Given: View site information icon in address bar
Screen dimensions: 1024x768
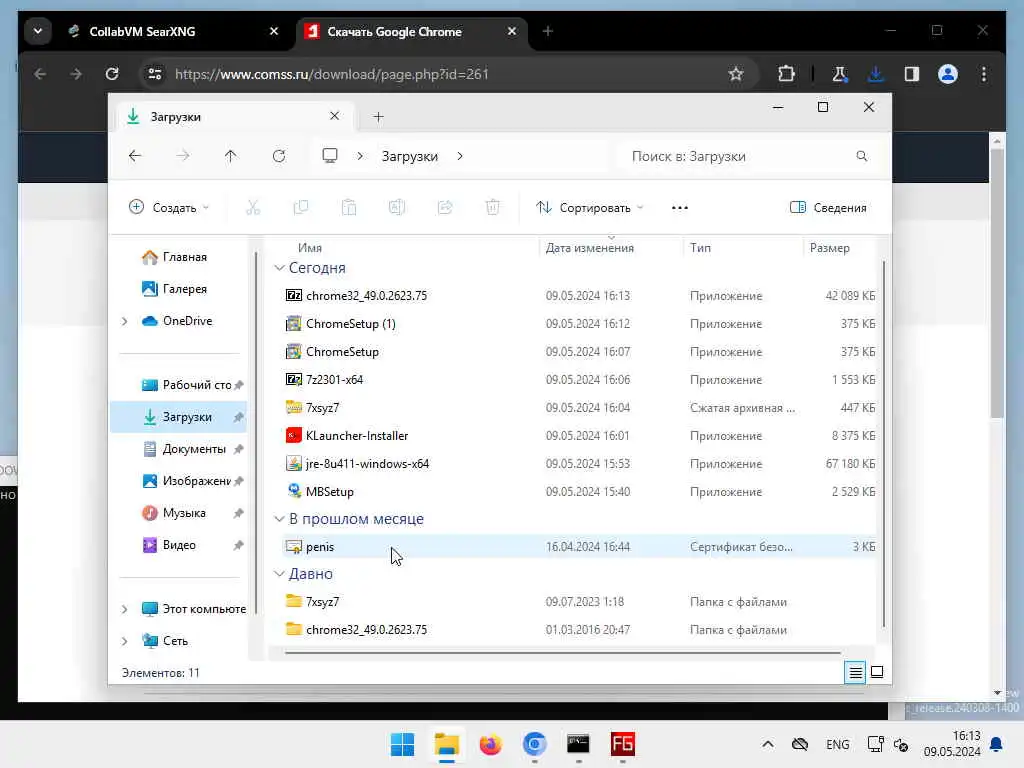Looking at the screenshot, I should 155,74.
